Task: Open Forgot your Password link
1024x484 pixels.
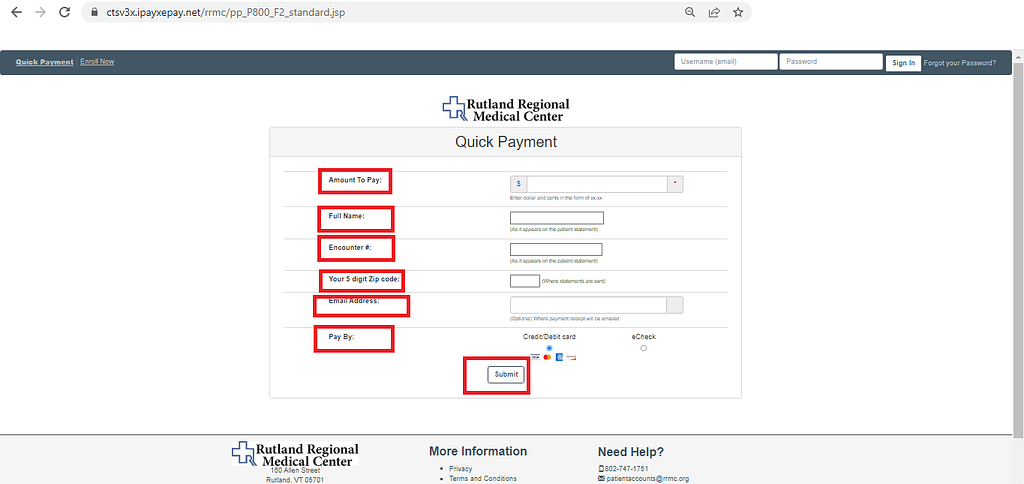Action: tap(959, 63)
